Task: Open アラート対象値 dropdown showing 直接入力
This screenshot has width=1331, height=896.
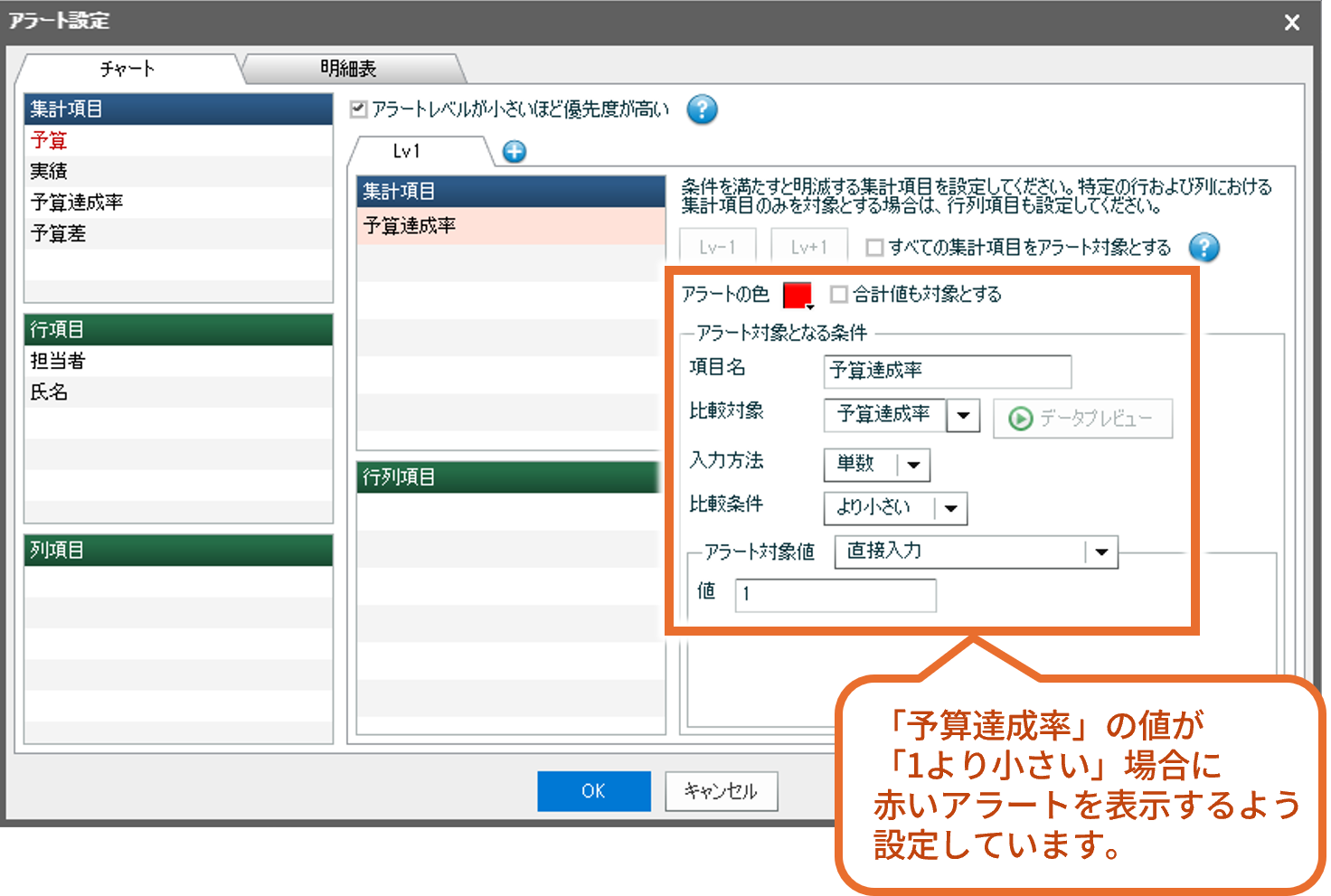Action: coord(1100,552)
